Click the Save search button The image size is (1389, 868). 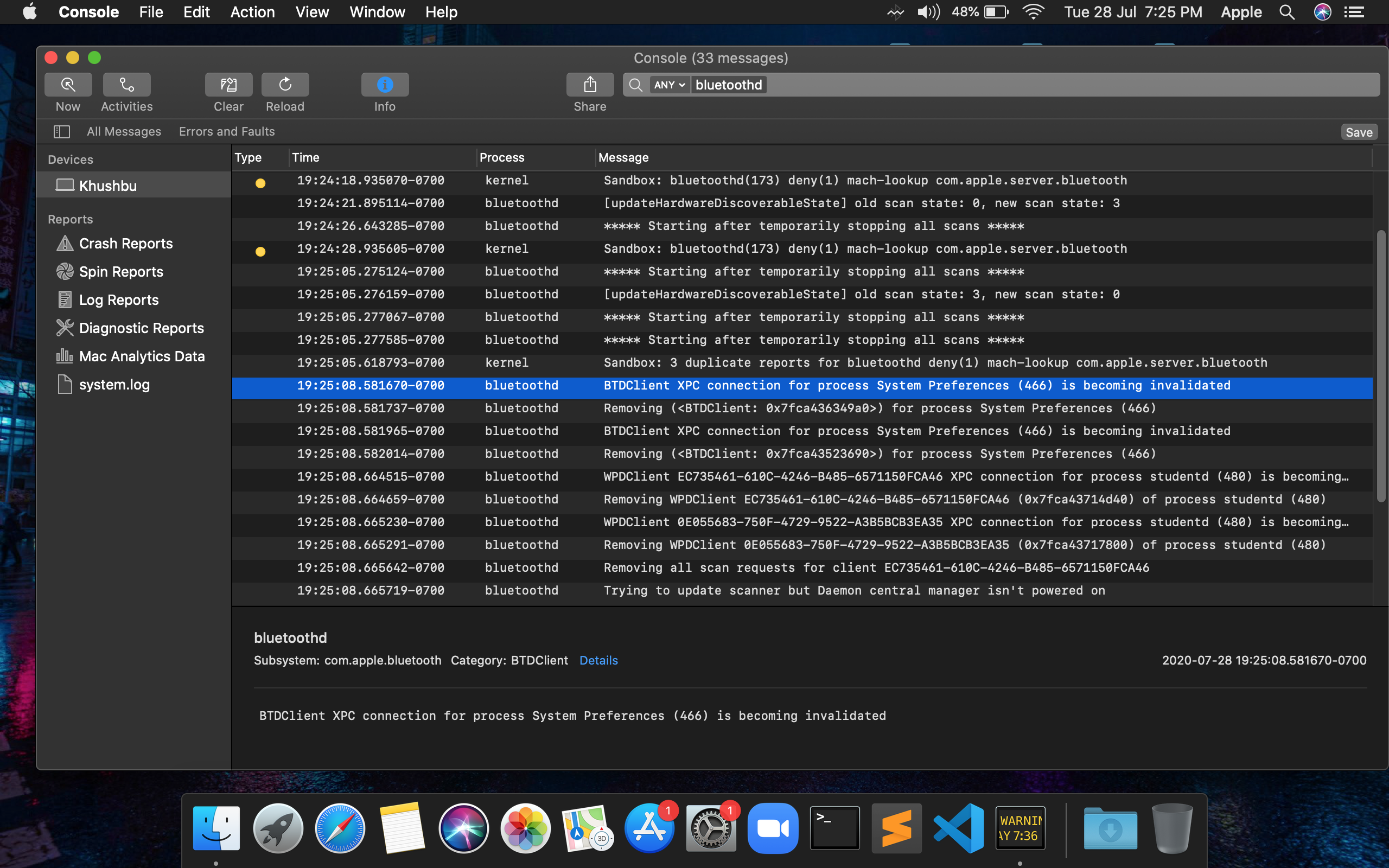point(1359,132)
